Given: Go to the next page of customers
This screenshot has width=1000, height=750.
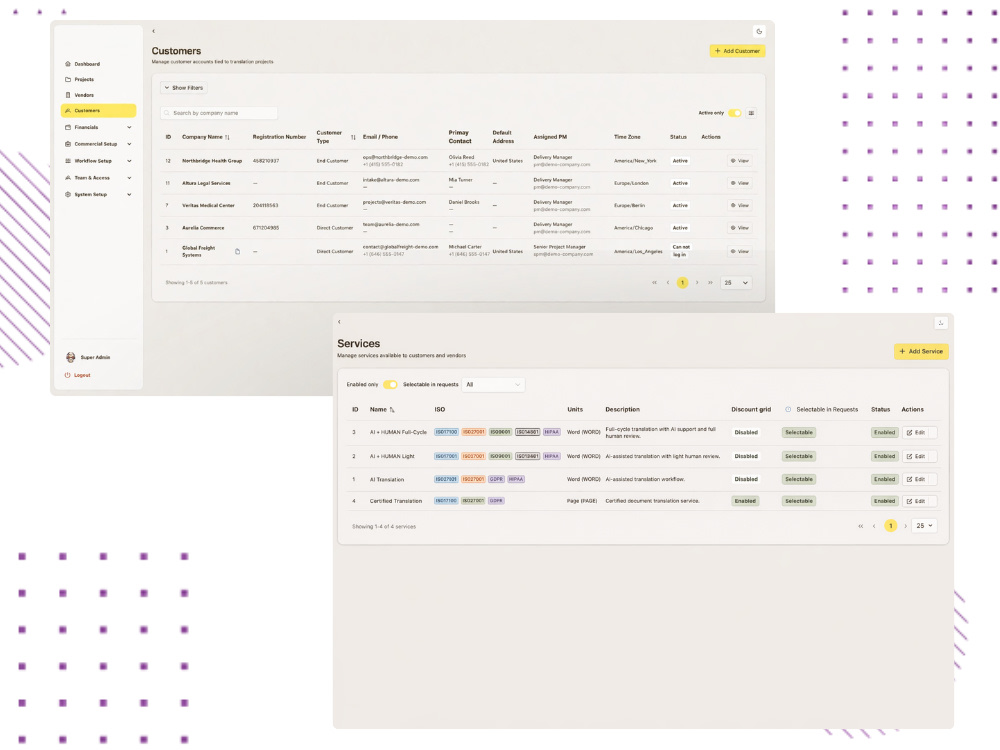Looking at the screenshot, I should (697, 283).
